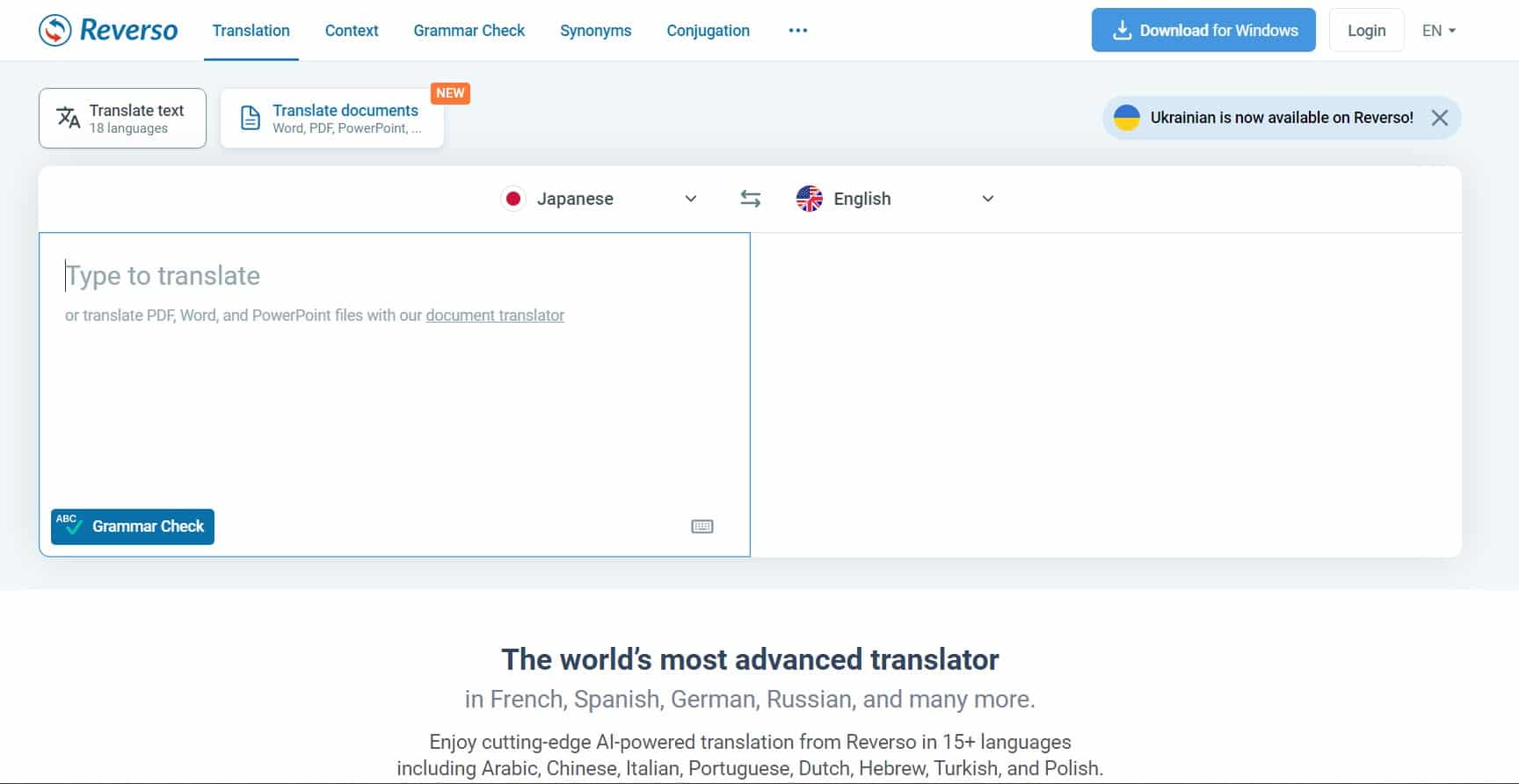Click the Login button

pos(1366,31)
